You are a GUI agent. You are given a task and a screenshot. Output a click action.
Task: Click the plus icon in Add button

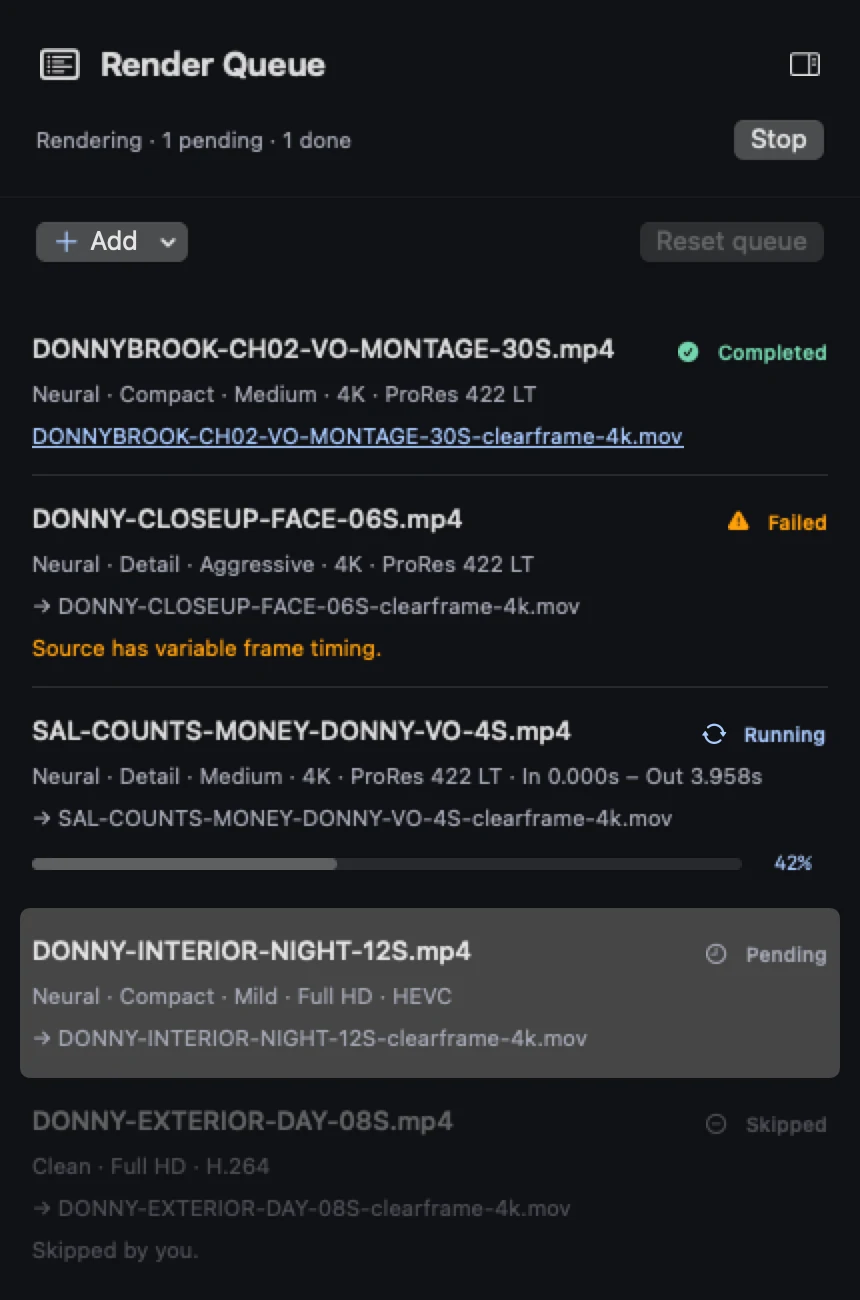click(66, 242)
